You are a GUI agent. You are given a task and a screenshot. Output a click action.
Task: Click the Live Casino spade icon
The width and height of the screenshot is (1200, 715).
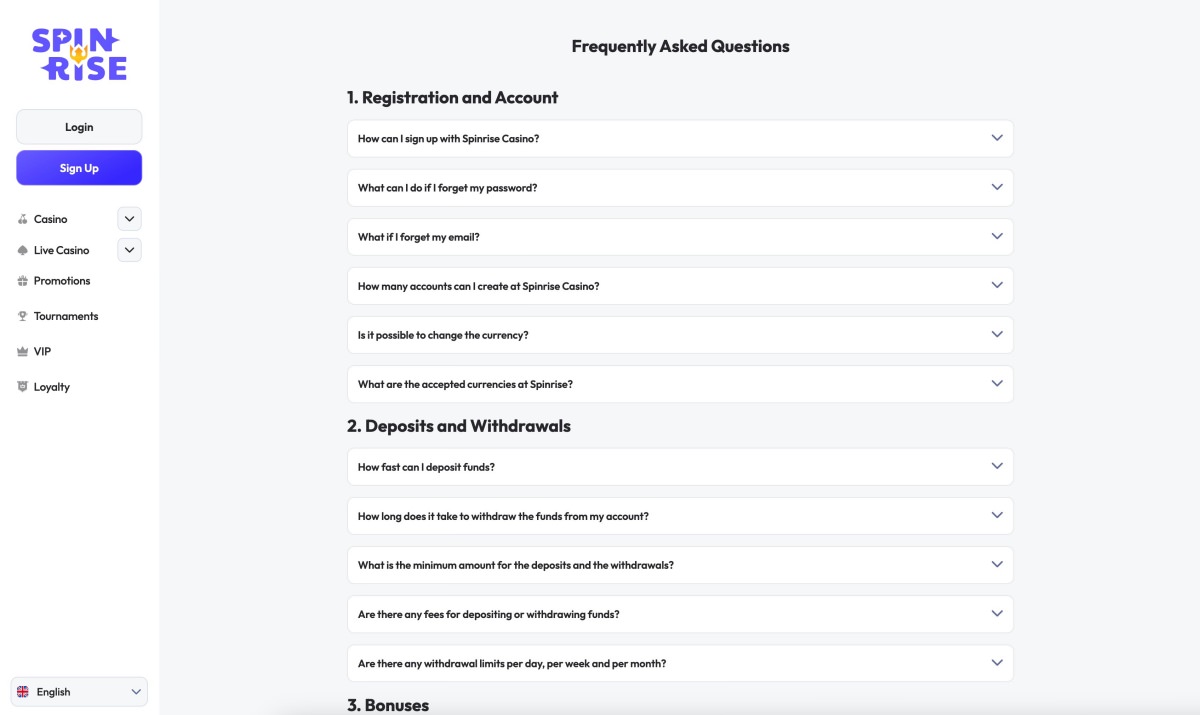[x=23, y=250]
